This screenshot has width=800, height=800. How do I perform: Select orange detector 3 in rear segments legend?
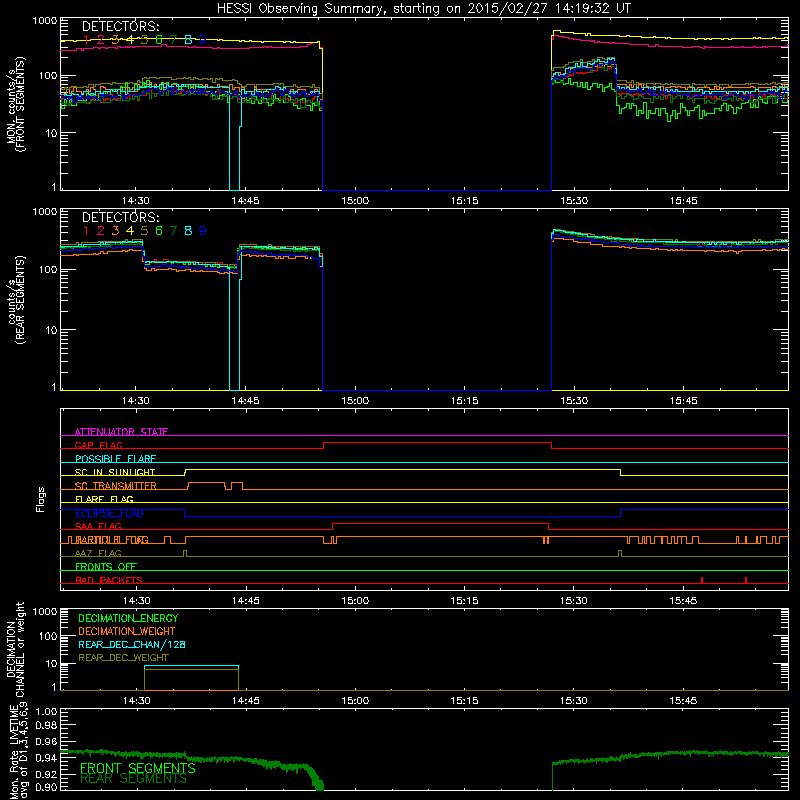point(115,231)
